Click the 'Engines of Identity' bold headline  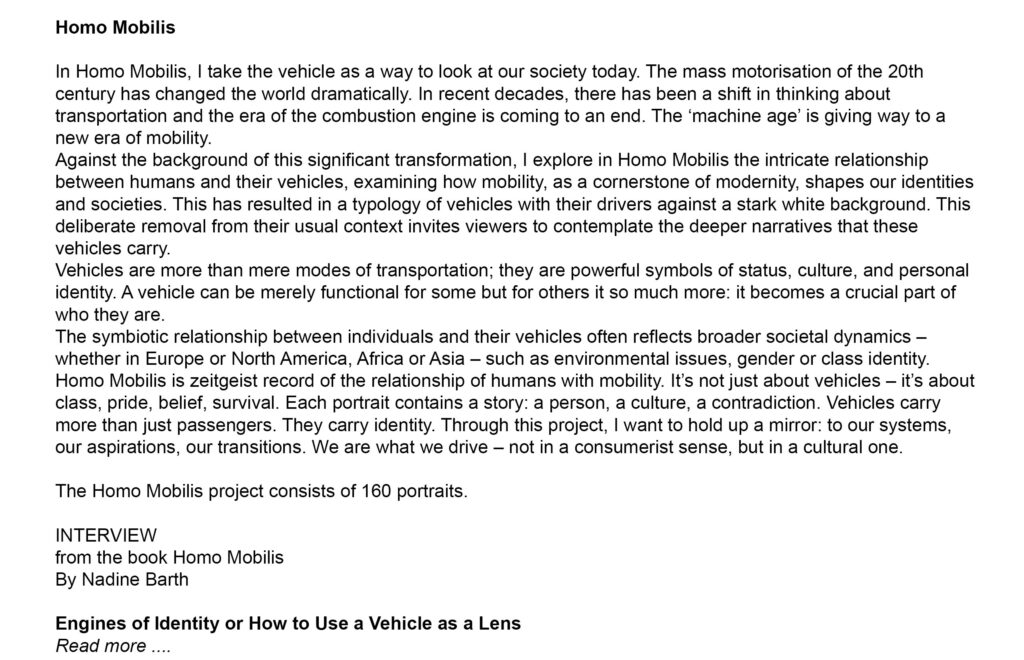point(288,624)
